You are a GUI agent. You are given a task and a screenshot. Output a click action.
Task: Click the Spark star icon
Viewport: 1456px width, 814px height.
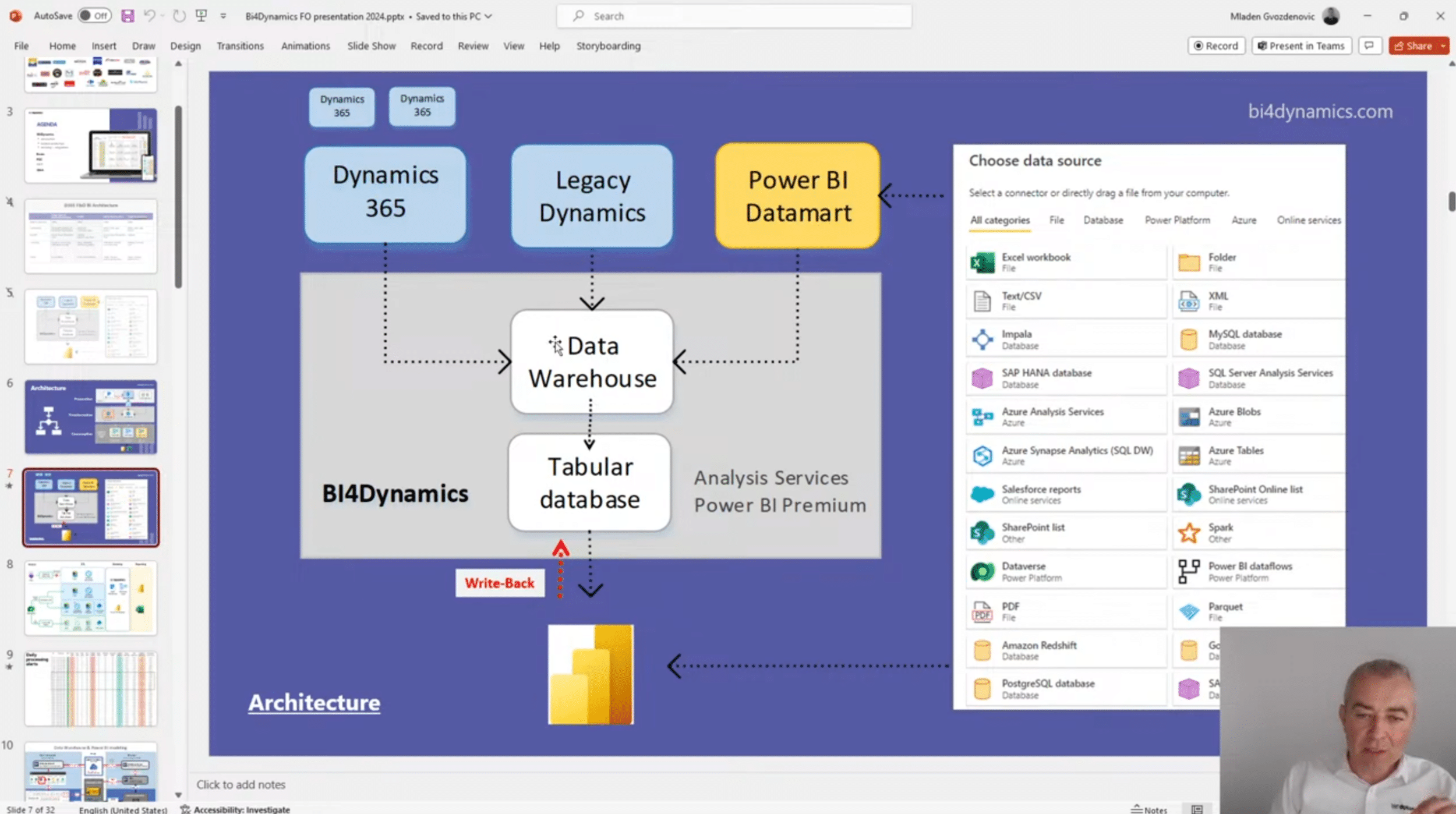tap(1189, 533)
